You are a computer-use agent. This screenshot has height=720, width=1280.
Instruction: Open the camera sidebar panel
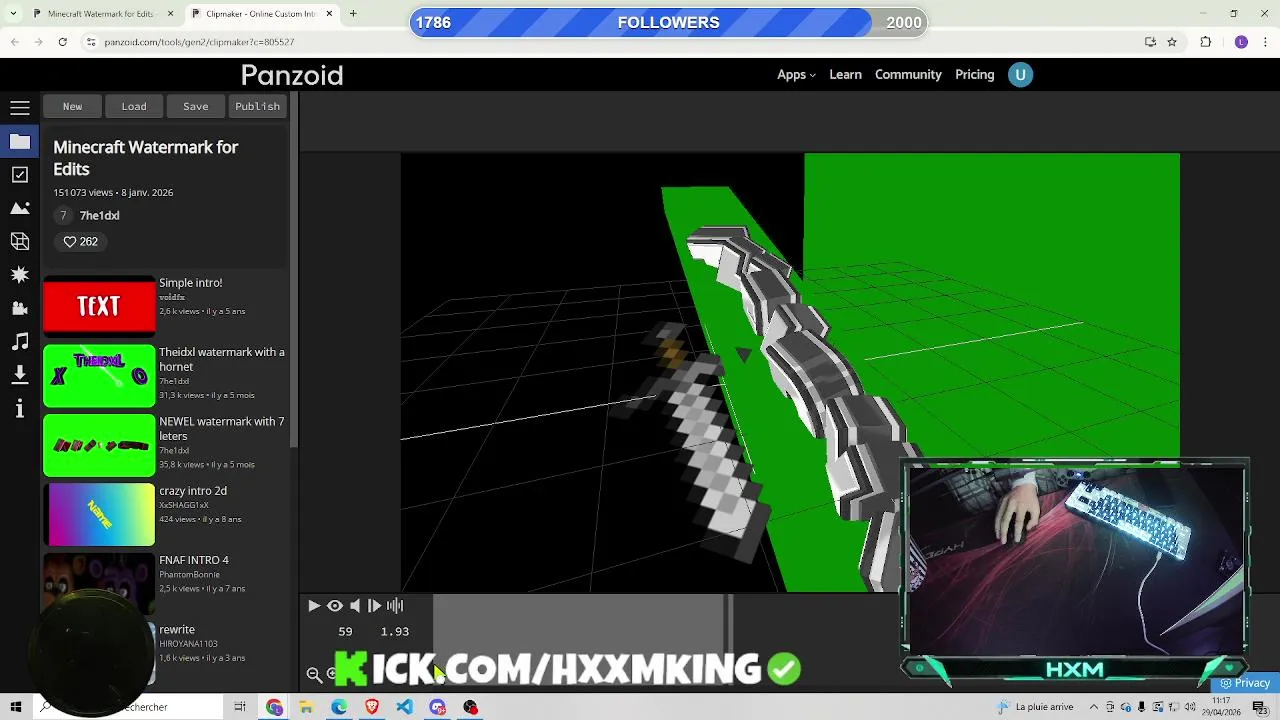tap(20, 308)
